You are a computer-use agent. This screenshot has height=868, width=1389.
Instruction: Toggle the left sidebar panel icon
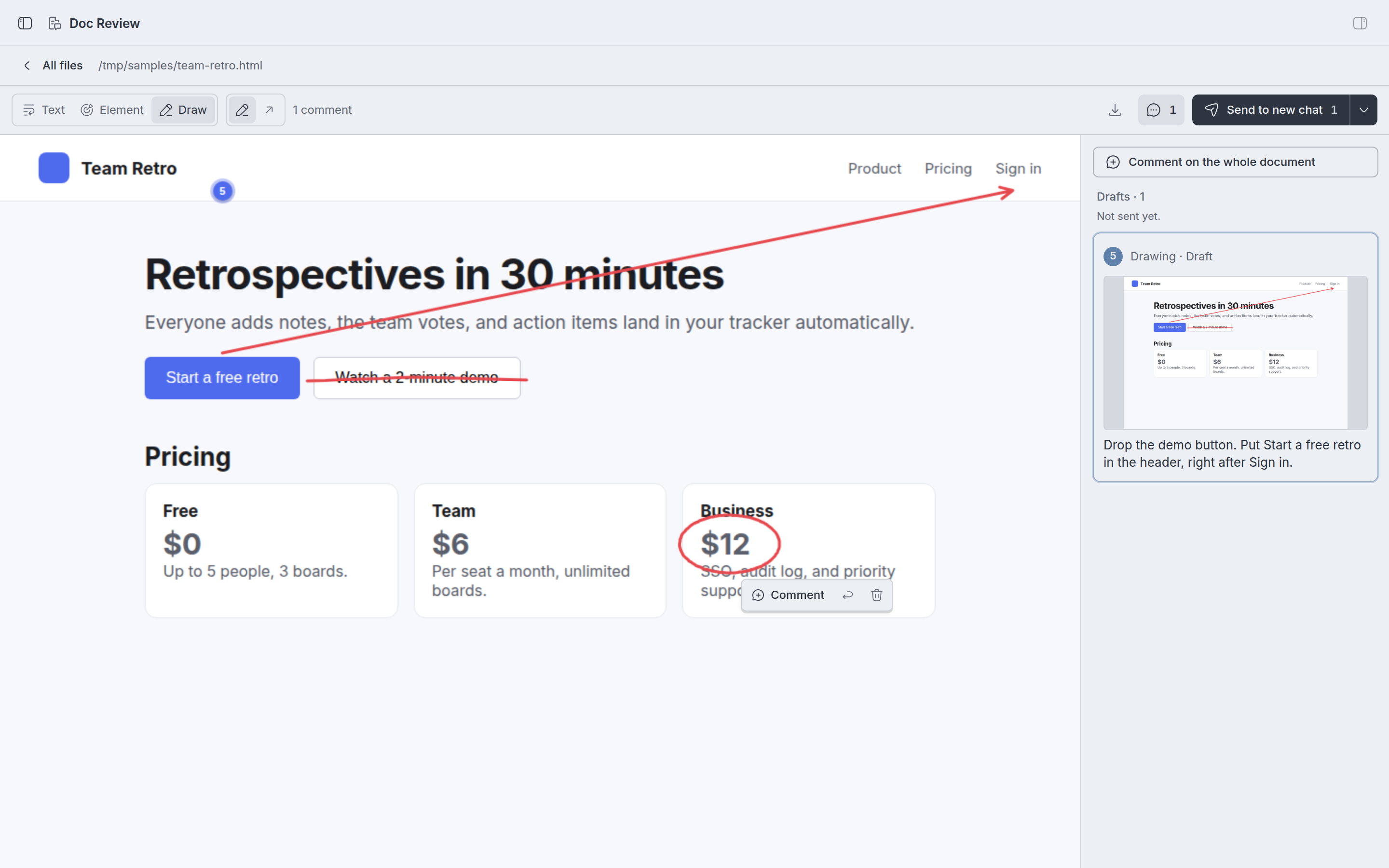(25, 23)
